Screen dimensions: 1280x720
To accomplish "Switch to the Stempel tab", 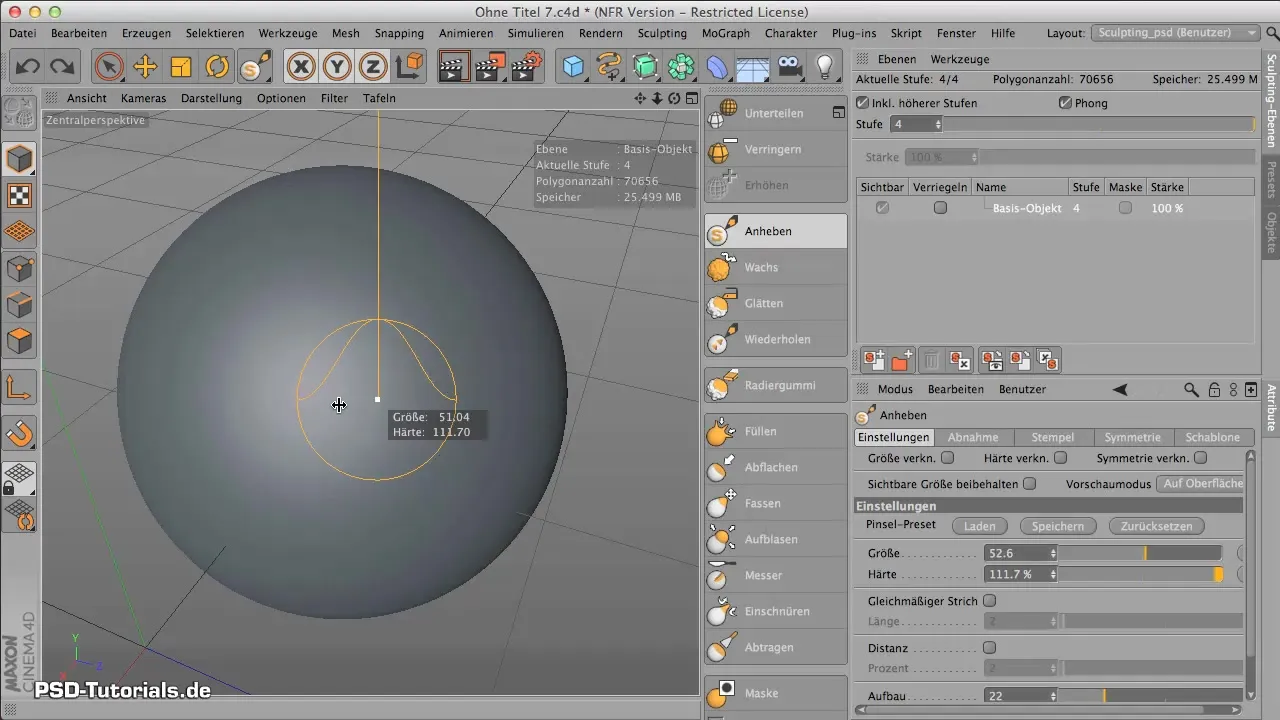I will (1054, 437).
